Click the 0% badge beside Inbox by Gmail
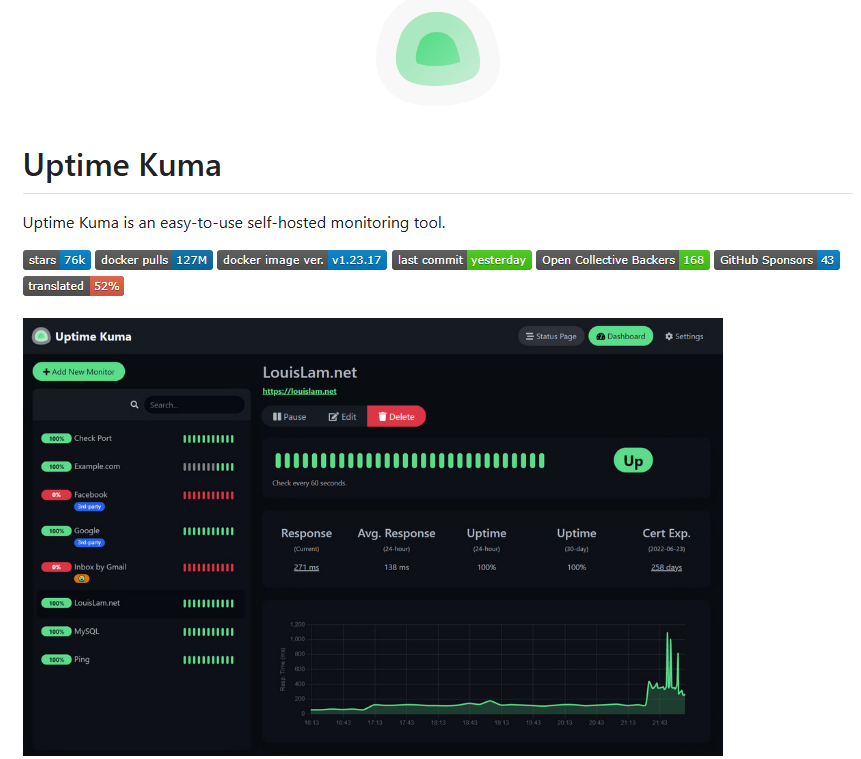This screenshot has width=861, height=759. point(57,567)
